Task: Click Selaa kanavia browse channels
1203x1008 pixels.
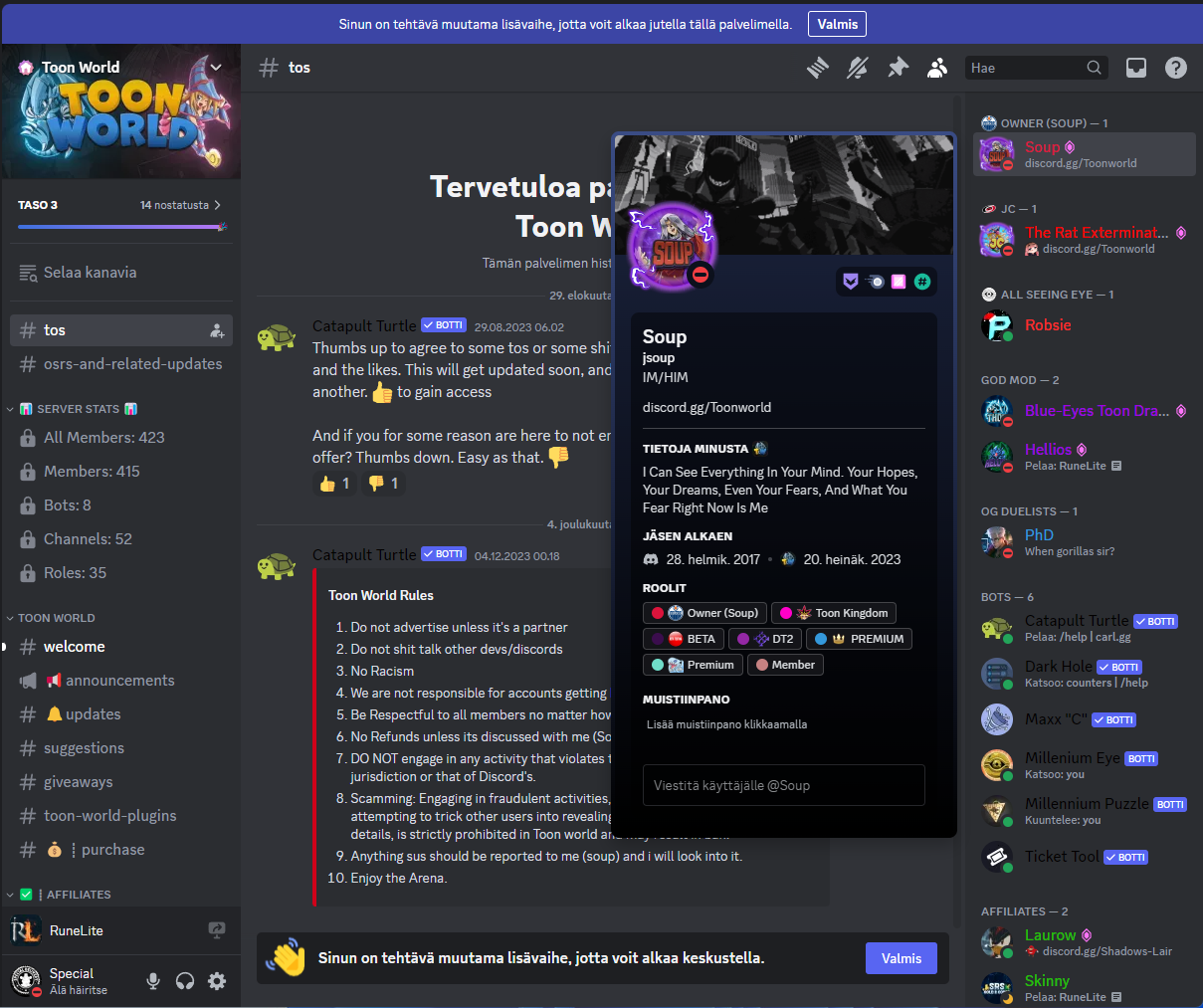Action: point(121,273)
